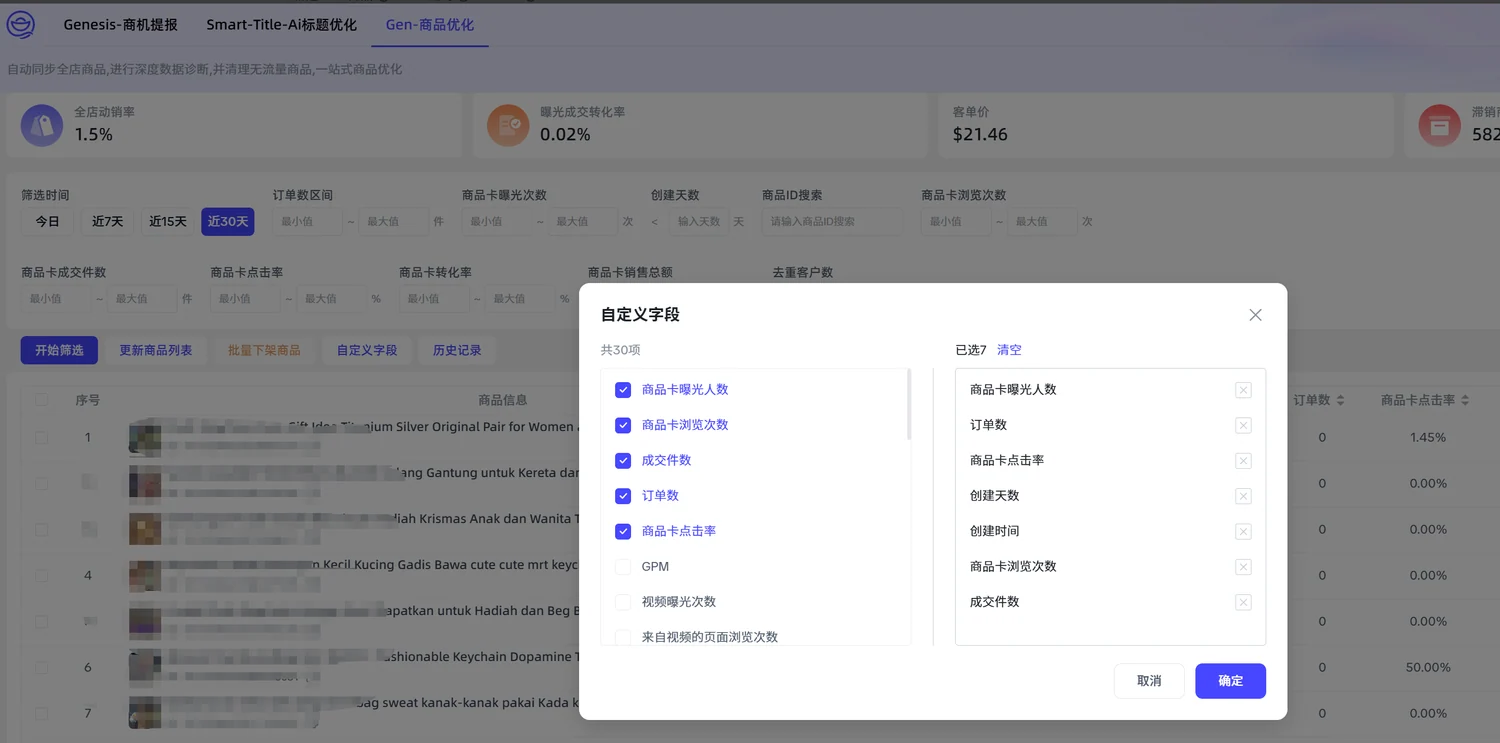Focus the 商品ID搜索 input field

(832, 221)
